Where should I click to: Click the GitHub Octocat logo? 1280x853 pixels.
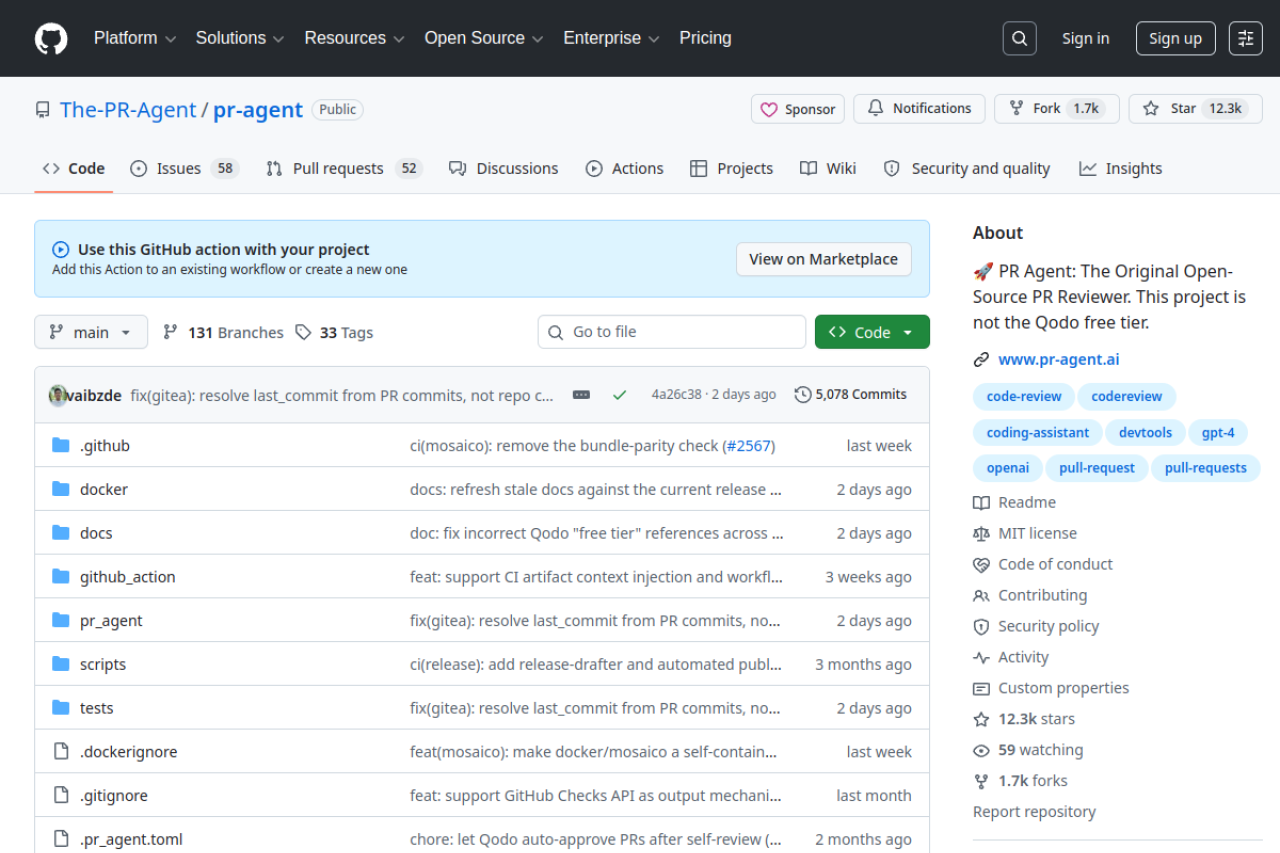(x=51, y=38)
